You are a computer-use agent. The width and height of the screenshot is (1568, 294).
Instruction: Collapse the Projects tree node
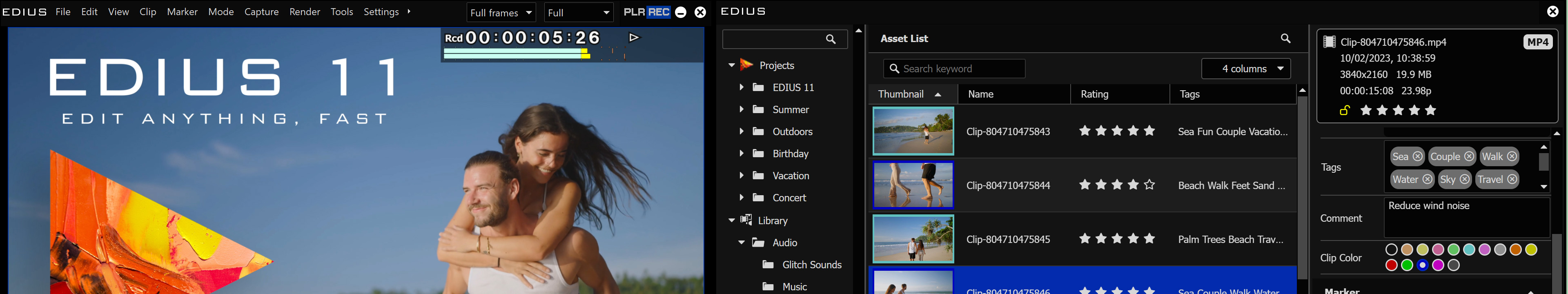pos(732,66)
